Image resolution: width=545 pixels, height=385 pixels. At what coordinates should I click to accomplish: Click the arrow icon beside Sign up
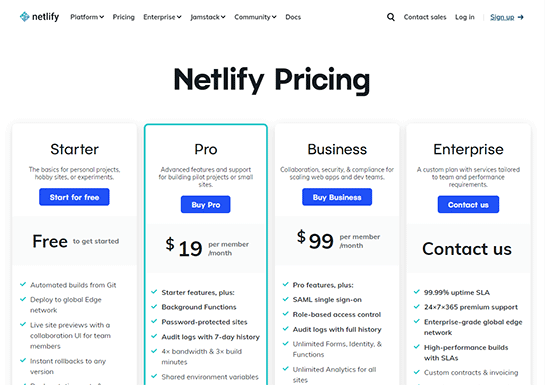coord(520,17)
